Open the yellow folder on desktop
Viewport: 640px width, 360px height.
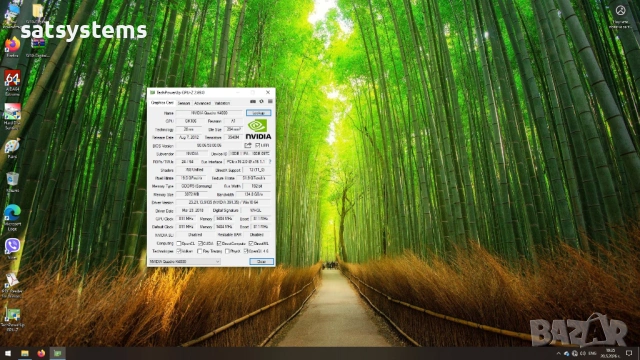click(38, 12)
